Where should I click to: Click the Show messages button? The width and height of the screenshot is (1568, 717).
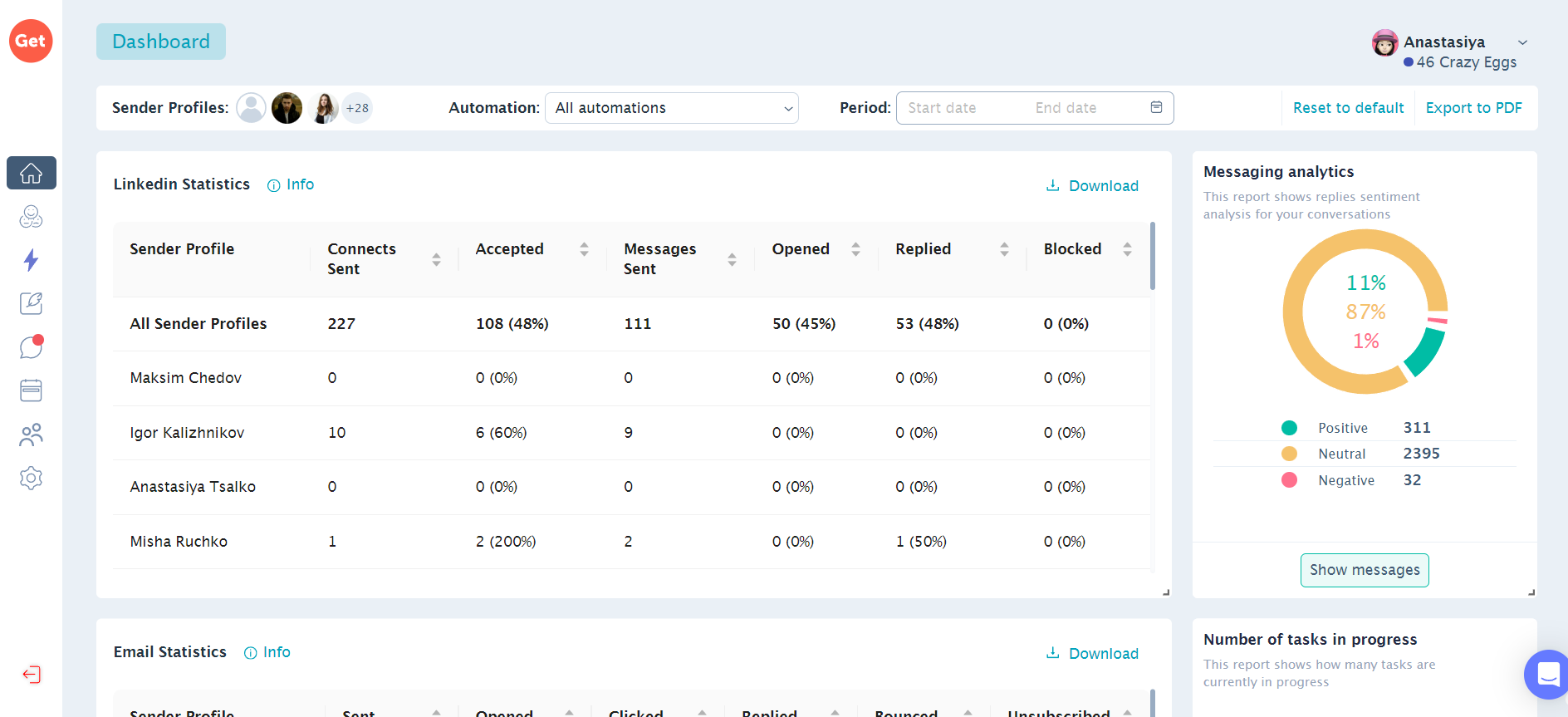point(1365,570)
